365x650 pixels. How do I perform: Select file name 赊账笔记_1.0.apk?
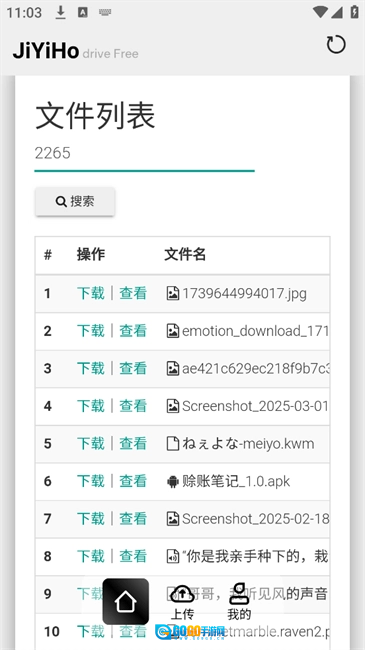pyautogui.click(x=236, y=481)
